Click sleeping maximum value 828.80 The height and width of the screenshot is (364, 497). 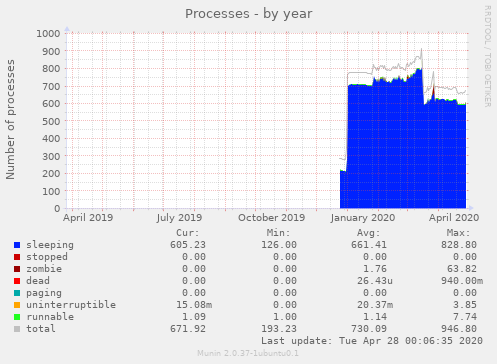[459, 245]
